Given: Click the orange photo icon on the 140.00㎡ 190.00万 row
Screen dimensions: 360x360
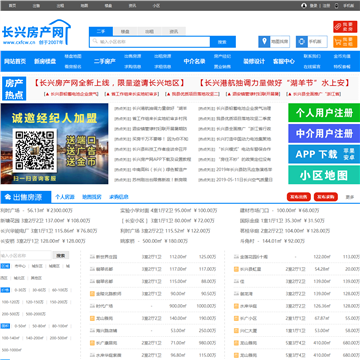Looking at the screenshot, I should 92,318.
